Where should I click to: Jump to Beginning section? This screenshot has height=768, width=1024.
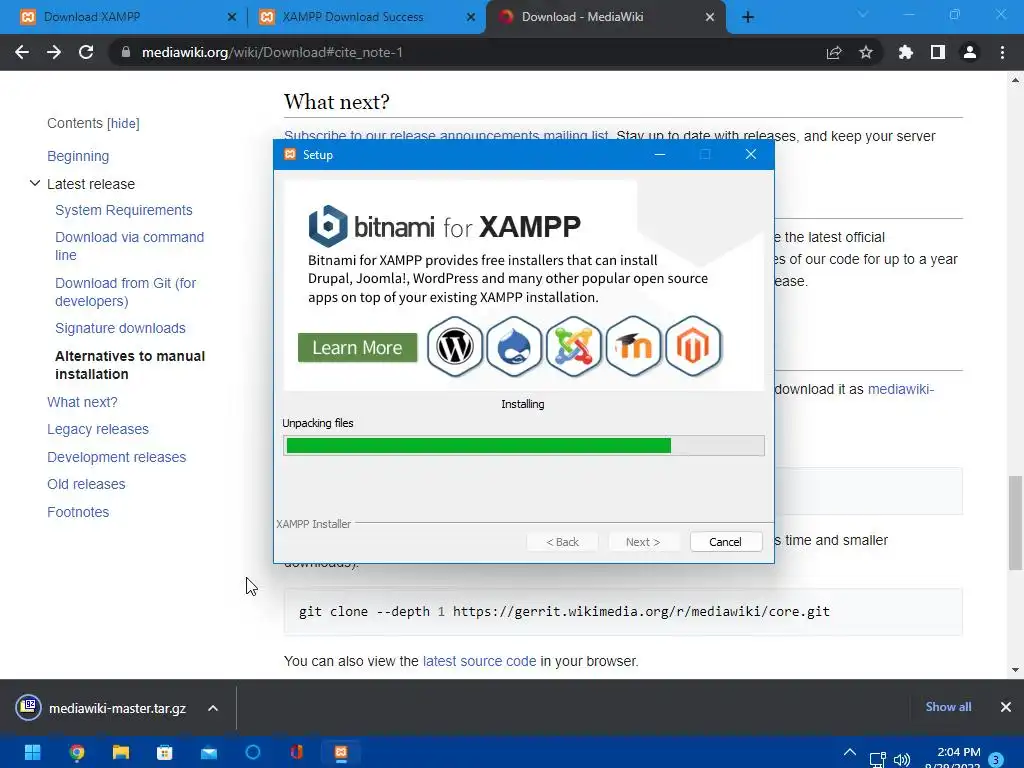[x=78, y=156]
